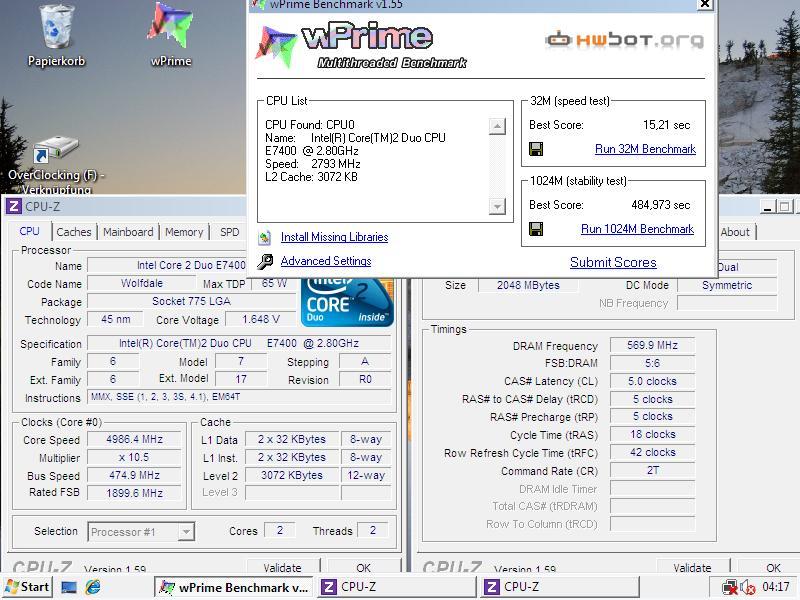Viewport: 800px width, 600px height.
Task: Click CPU List scrollbar down arrow
Action: click(497, 206)
